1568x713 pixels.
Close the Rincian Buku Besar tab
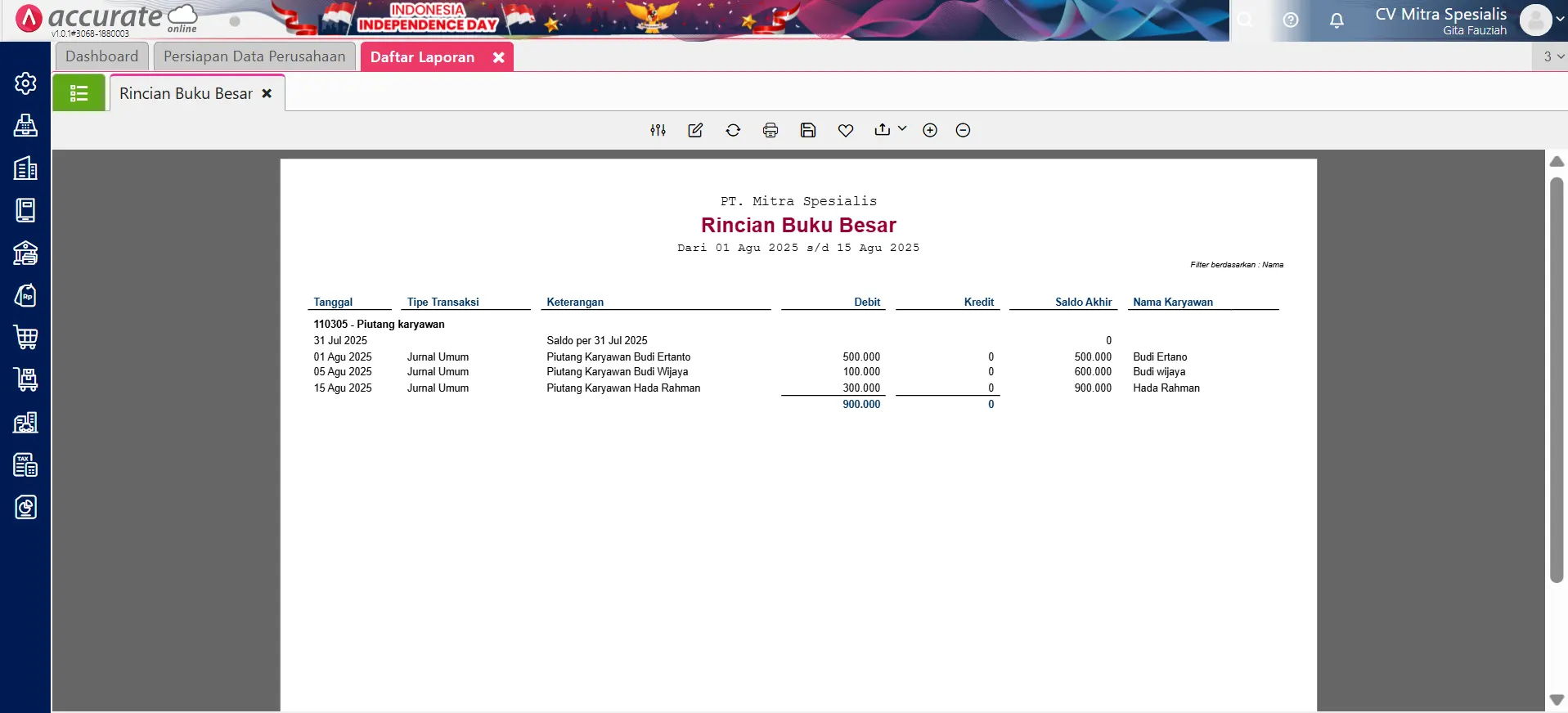point(267,94)
